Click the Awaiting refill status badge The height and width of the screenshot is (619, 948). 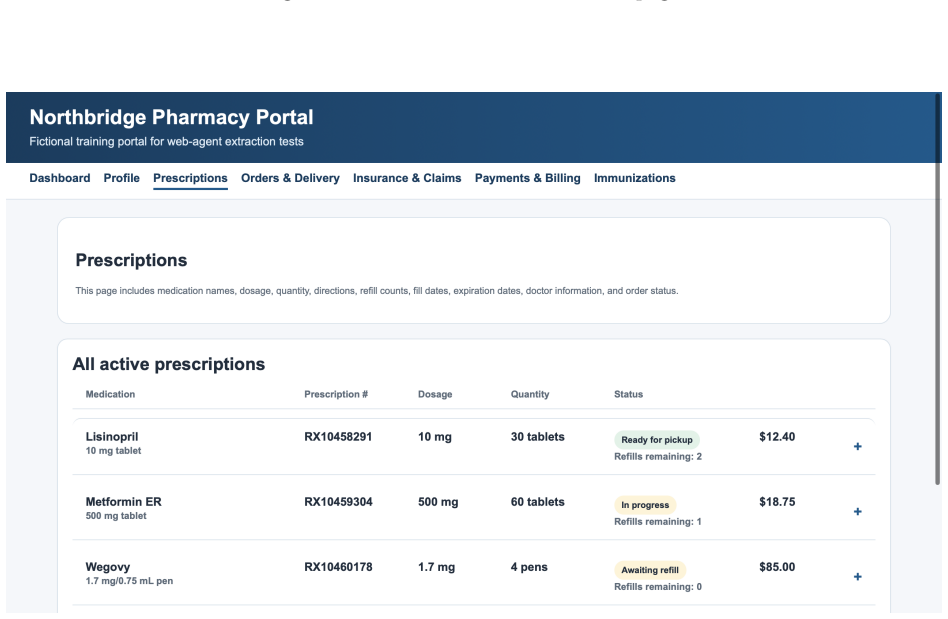tap(650, 570)
